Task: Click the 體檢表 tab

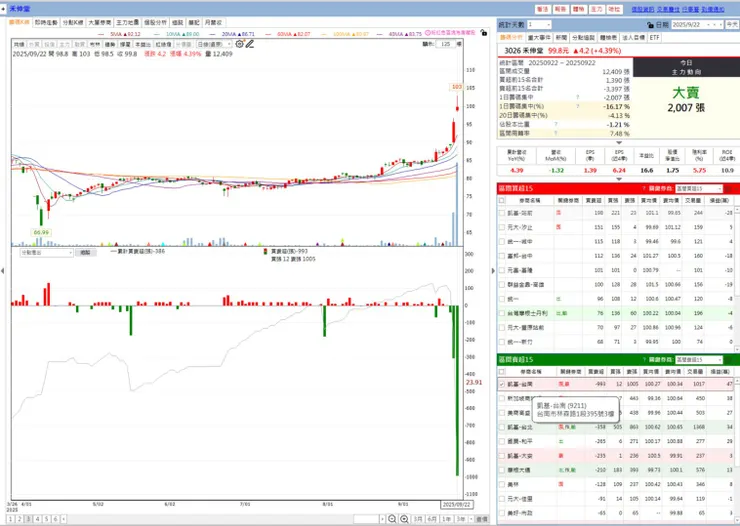Action: click(x=608, y=37)
